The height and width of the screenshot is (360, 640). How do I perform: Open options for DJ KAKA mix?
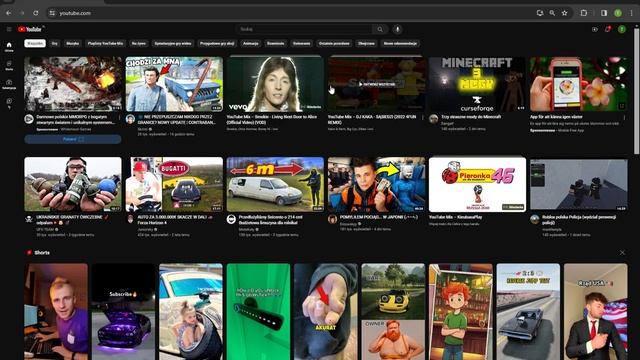[423, 118]
